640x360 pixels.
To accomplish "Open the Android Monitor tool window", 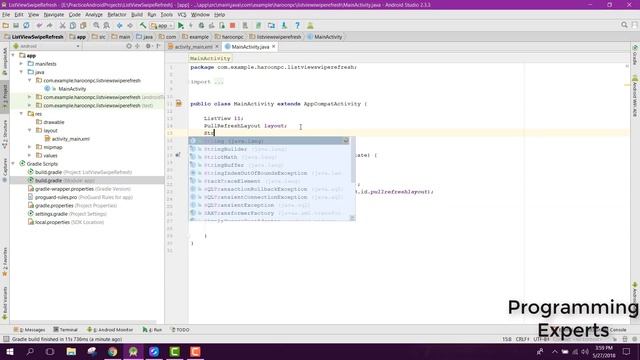I will tap(110, 330).
